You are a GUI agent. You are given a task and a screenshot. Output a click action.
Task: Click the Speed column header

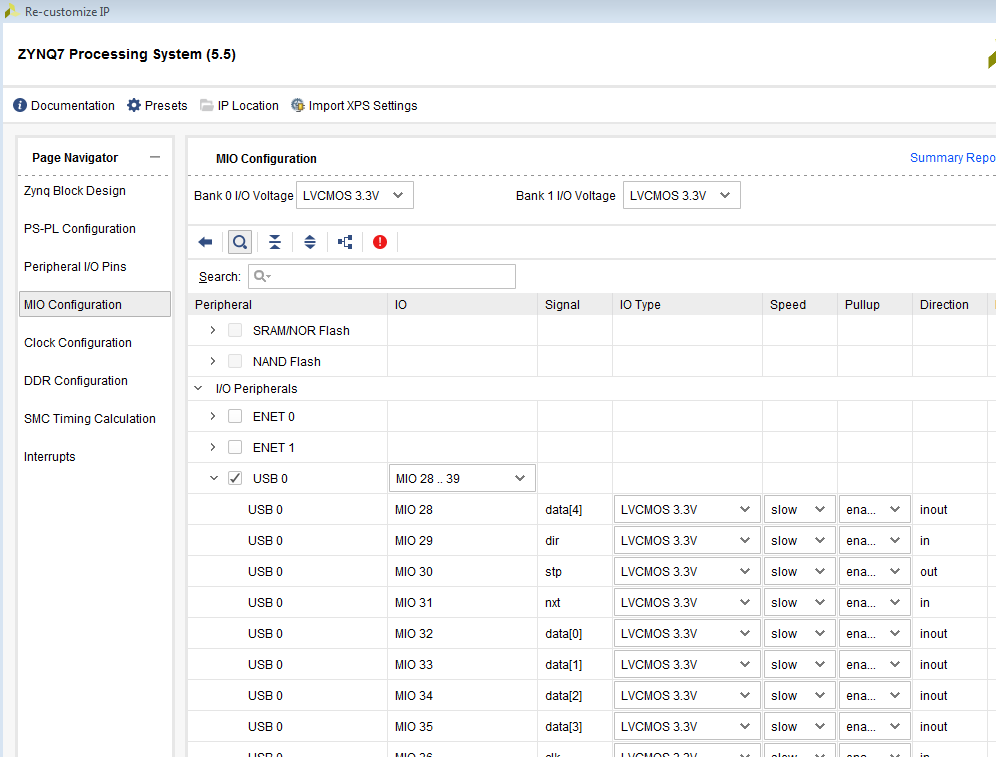click(x=800, y=304)
